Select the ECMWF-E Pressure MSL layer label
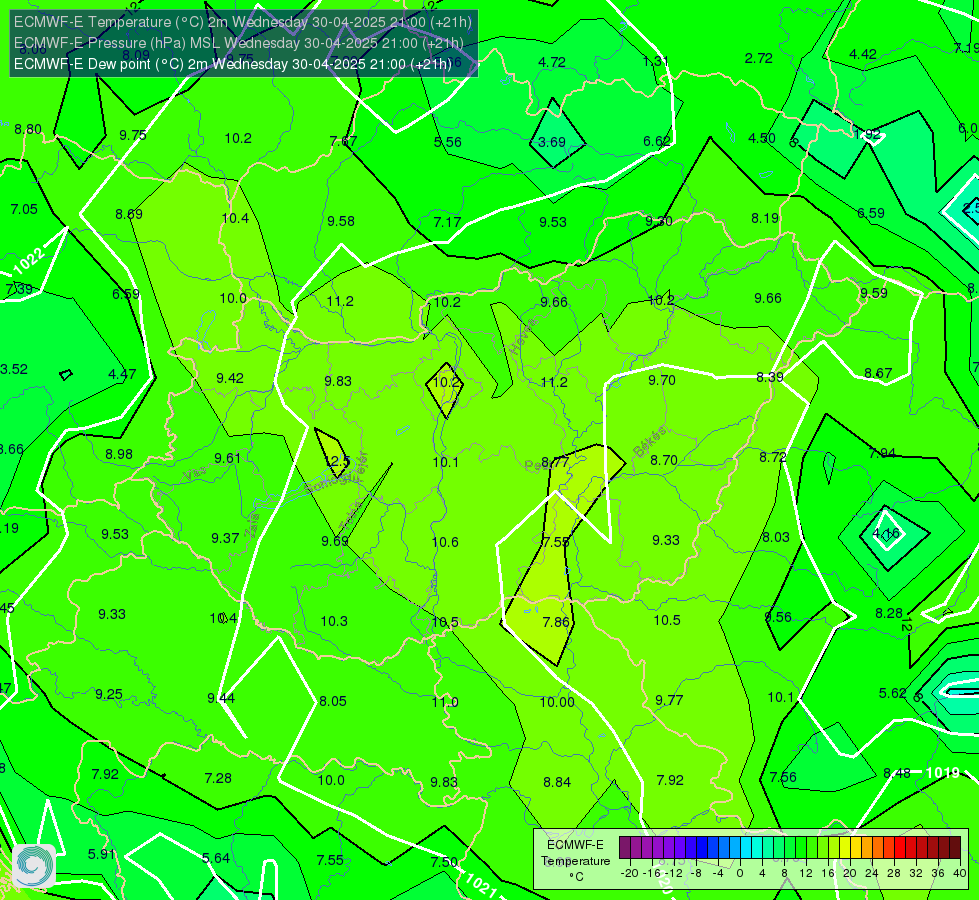Viewport: 979px width, 900px height. 239,43
